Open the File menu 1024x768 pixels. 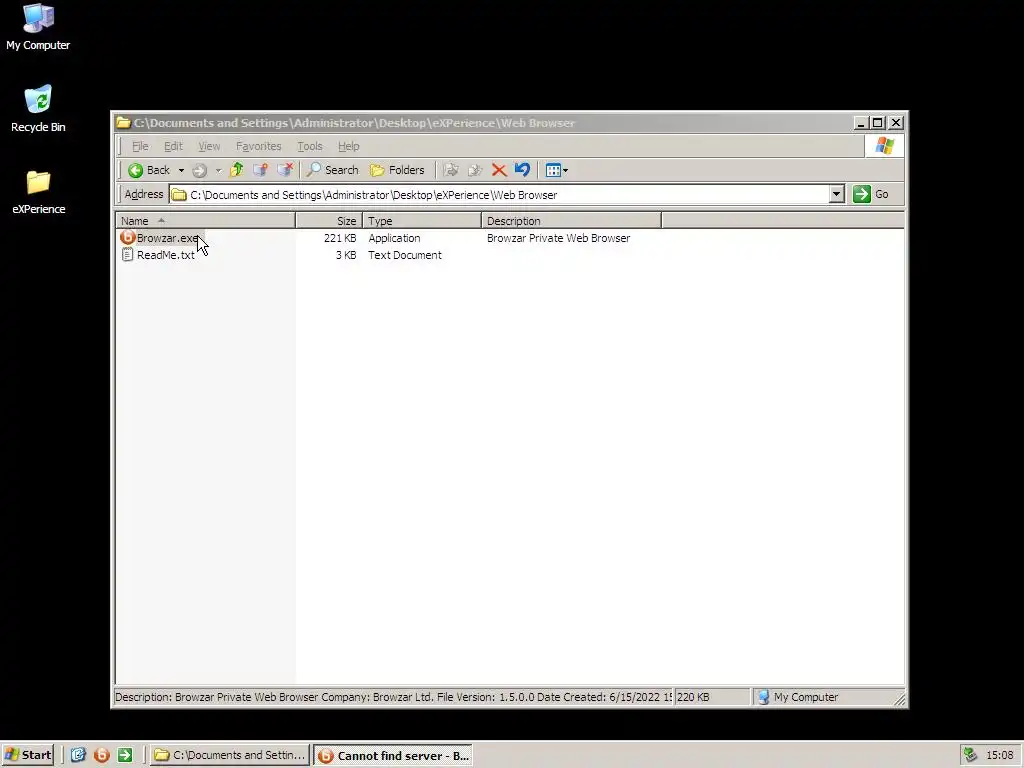(x=140, y=146)
